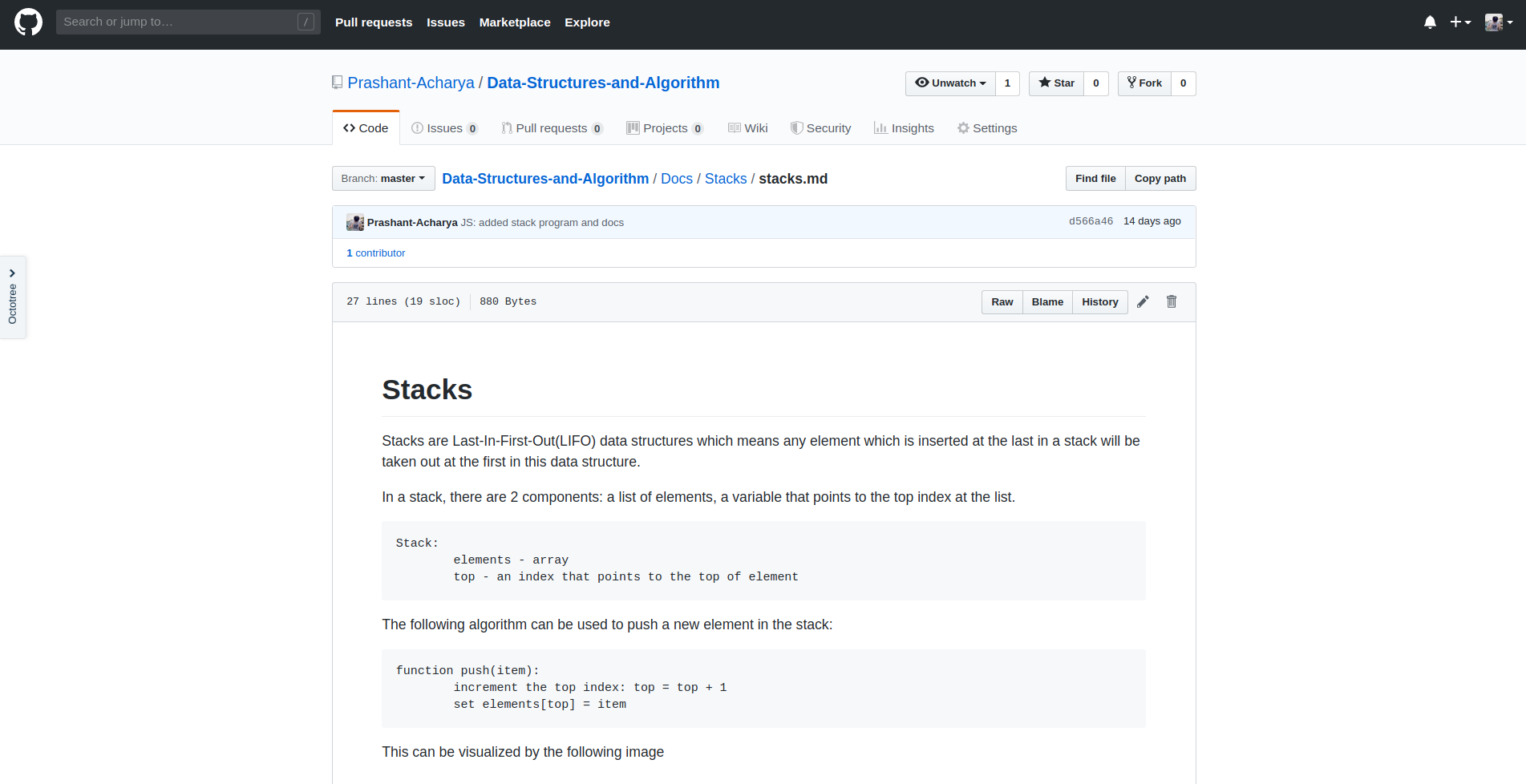This screenshot has height=784, width=1526.
Task: Click Copy path button
Action: point(1160,179)
